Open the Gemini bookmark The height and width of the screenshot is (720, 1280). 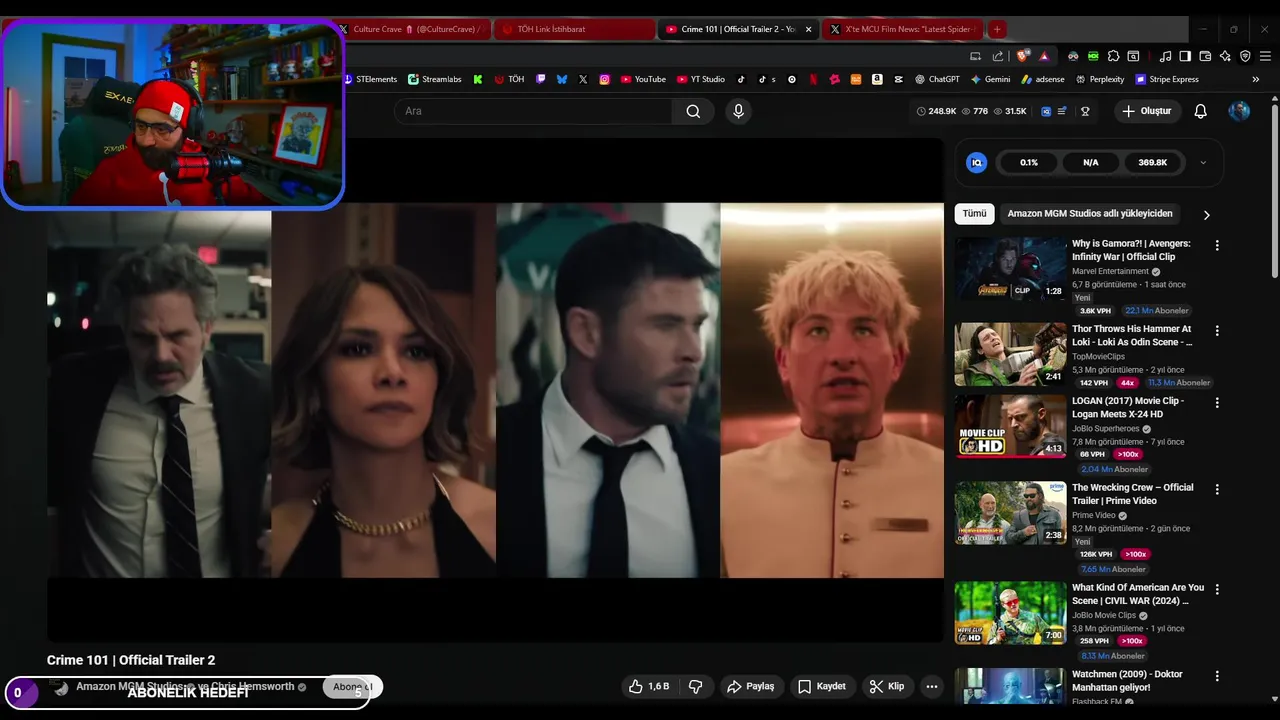pos(990,79)
